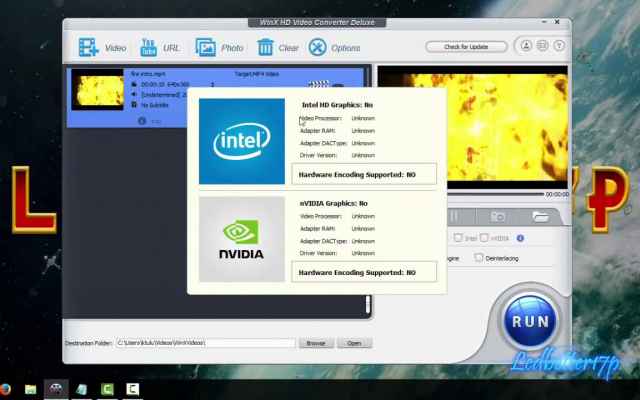640x400 pixels.
Task: Close the WinX converter window
Action: tap(557, 22)
